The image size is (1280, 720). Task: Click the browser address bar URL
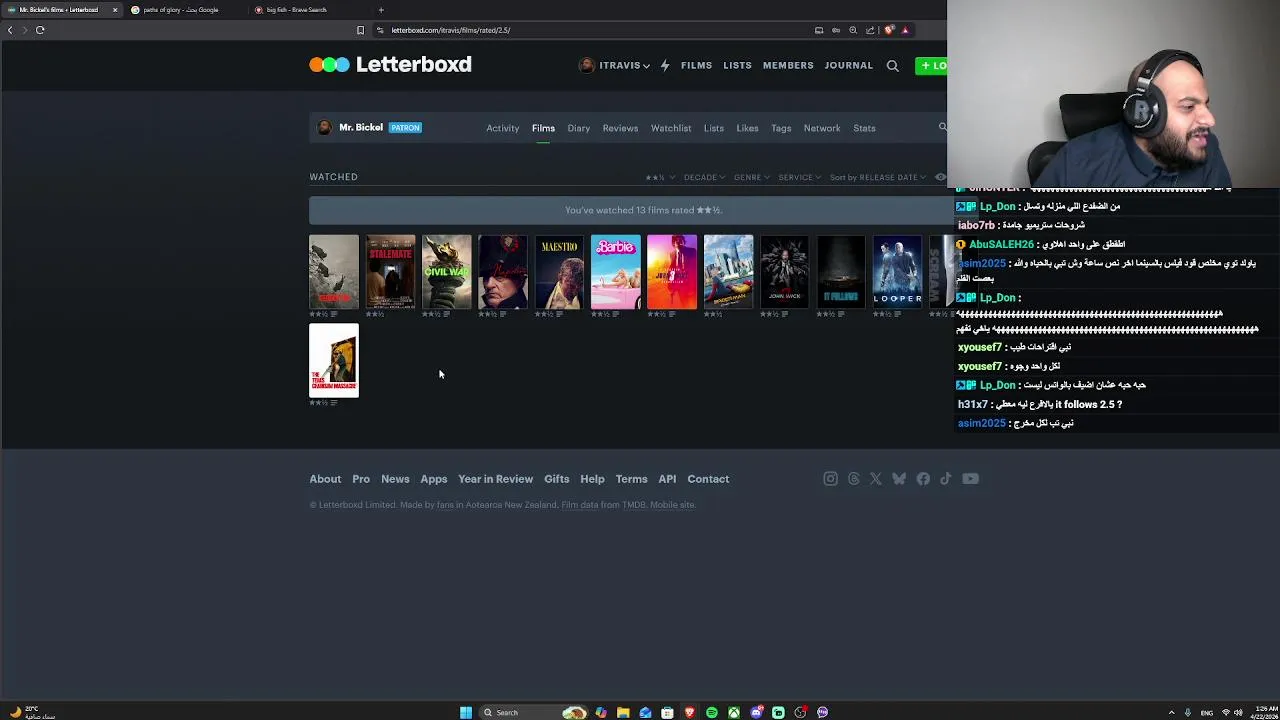[451, 30]
